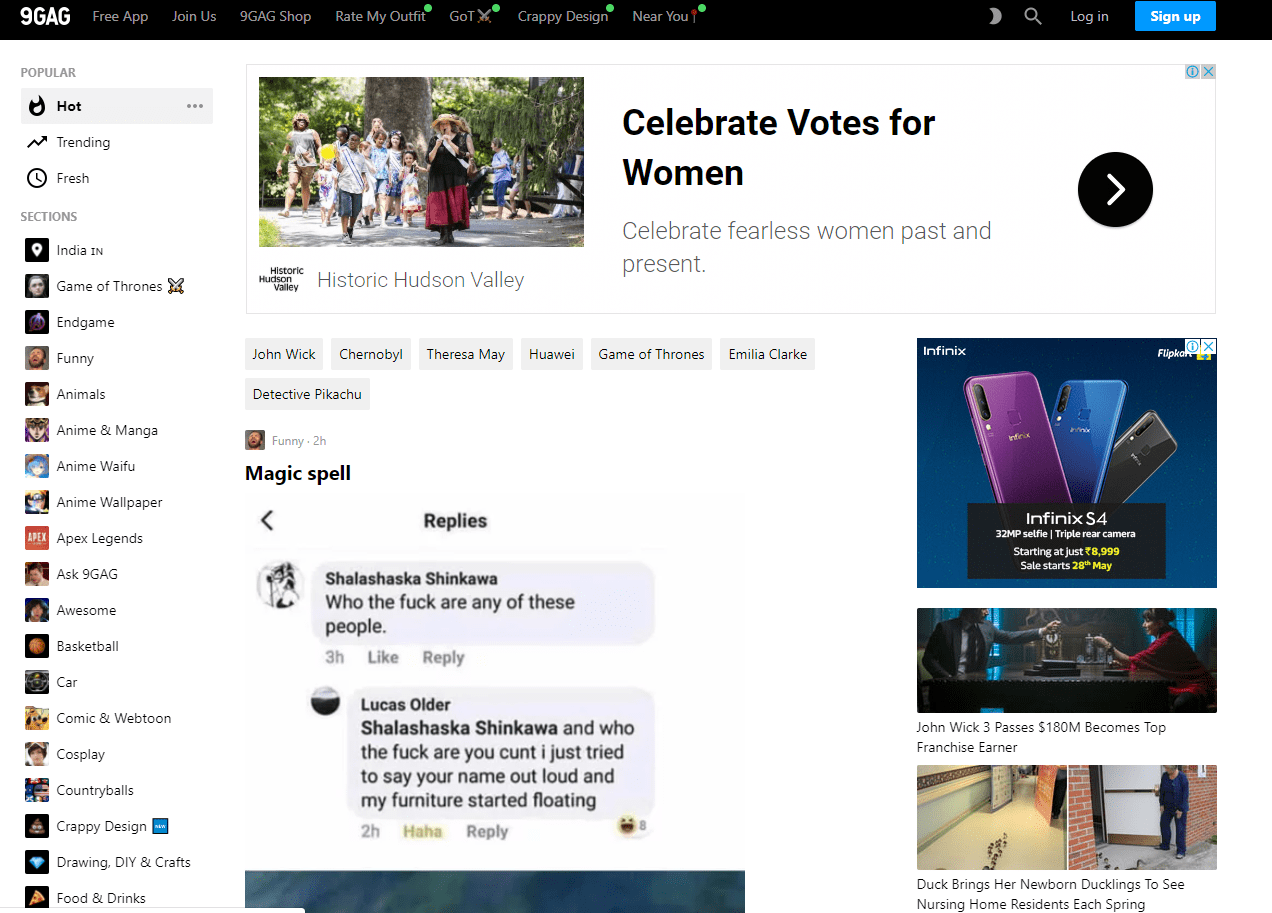Click the Countryballs section icon
Screen dimensions: 1272x913
(37, 790)
